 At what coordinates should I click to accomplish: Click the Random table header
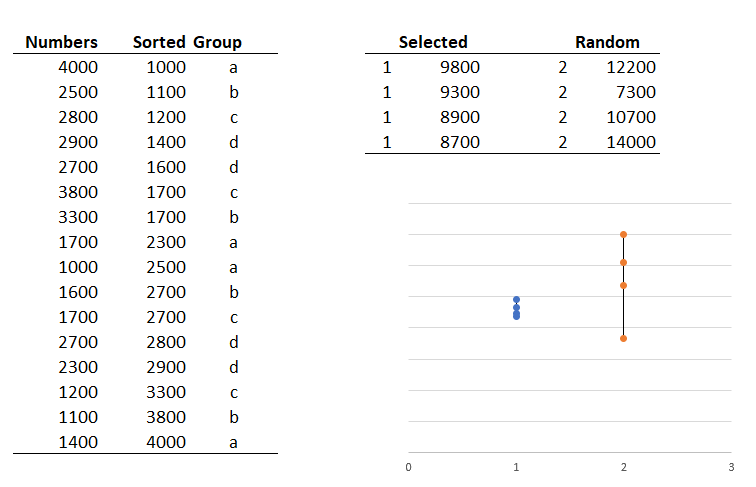607,42
